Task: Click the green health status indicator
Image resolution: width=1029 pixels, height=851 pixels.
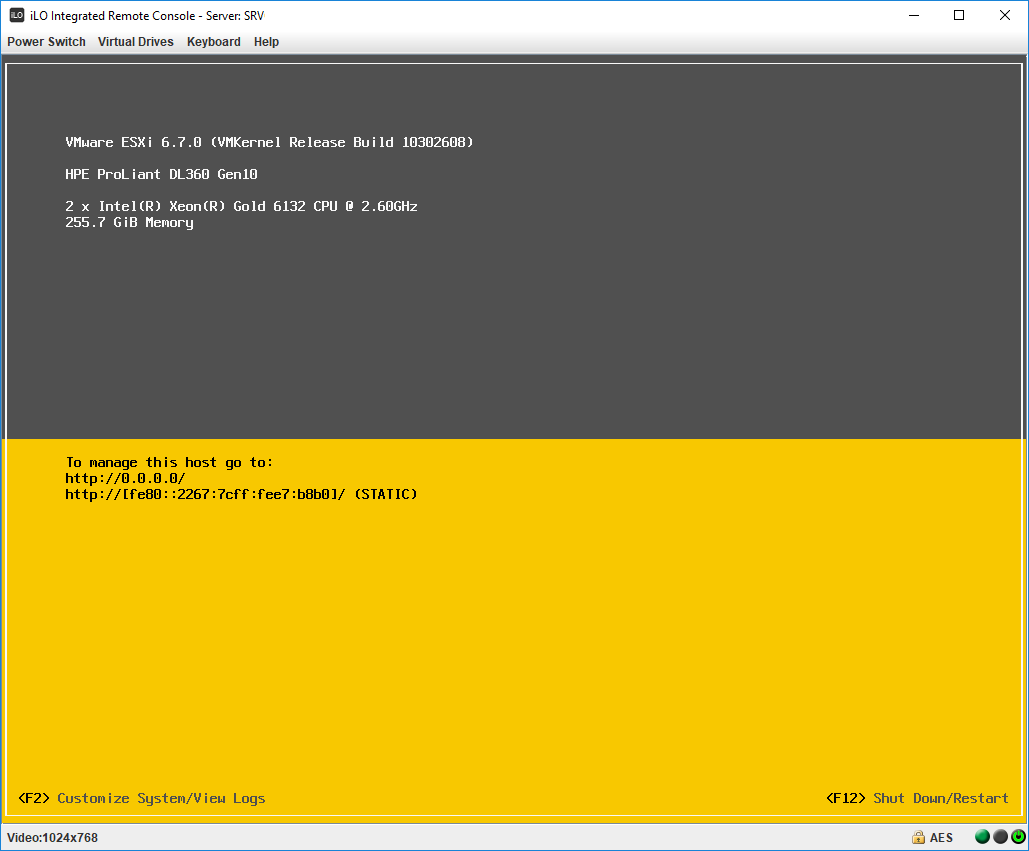Action: (x=982, y=837)
